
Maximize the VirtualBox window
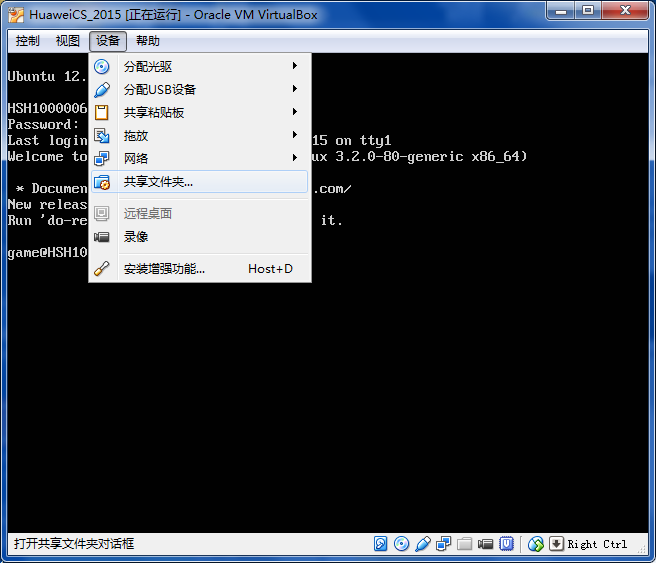click(588, 10)
